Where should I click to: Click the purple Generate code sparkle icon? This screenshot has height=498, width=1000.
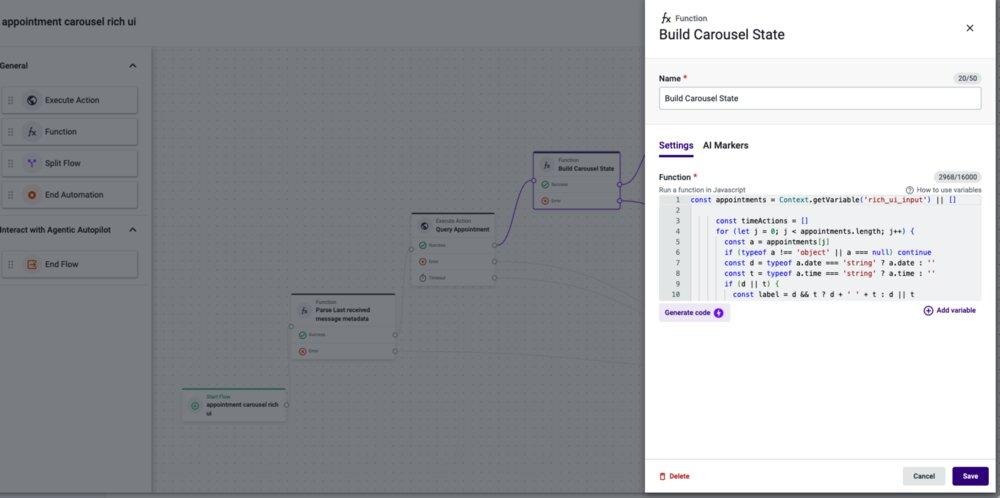pyautogui.click(x=719, y=313)
